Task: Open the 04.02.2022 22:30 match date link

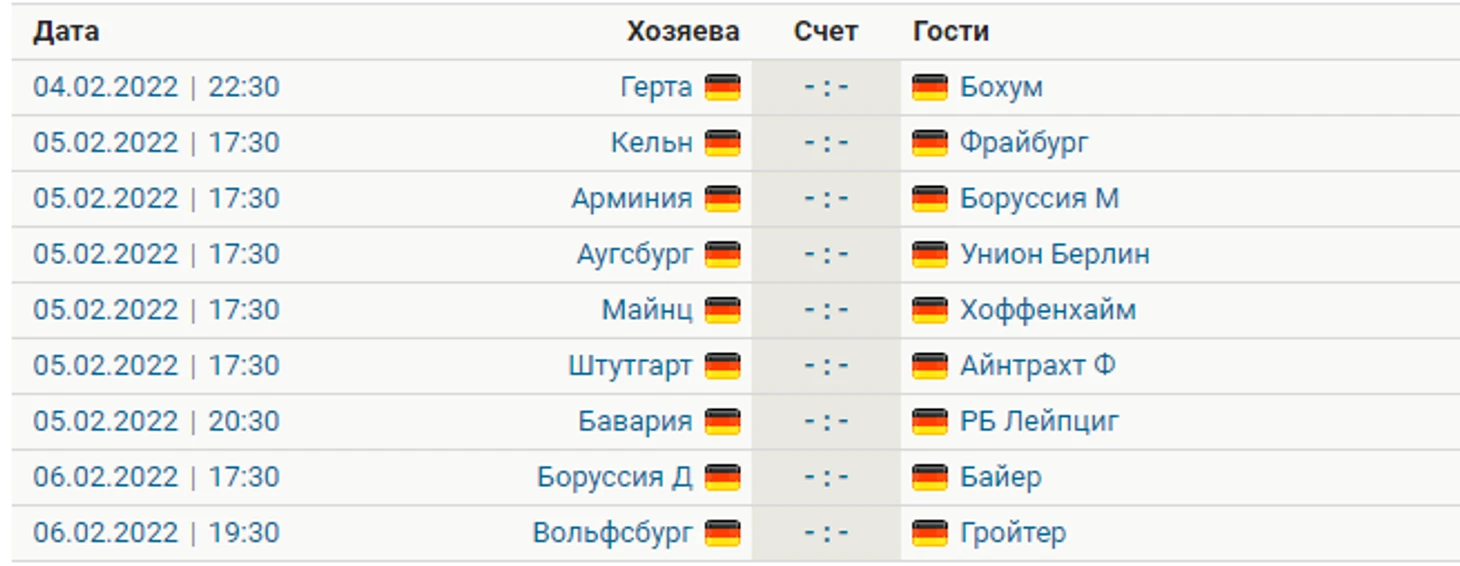Action: coord(156,87)
